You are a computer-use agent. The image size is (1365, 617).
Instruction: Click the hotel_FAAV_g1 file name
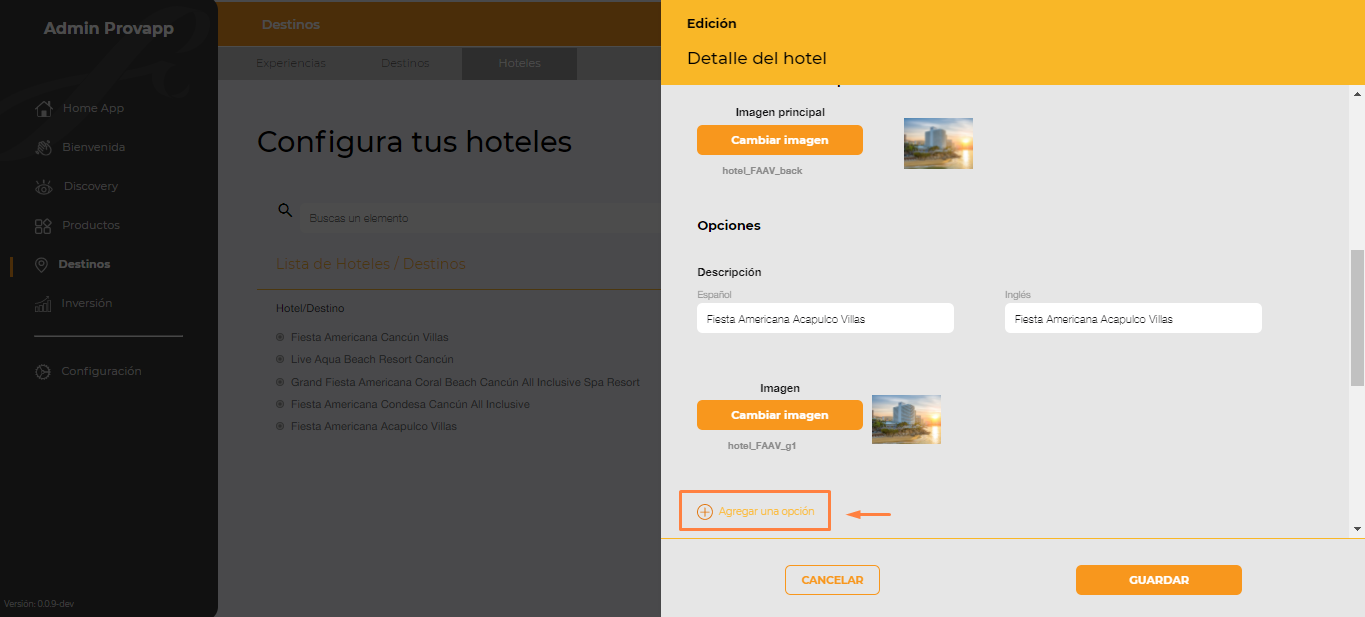[762, 446]
